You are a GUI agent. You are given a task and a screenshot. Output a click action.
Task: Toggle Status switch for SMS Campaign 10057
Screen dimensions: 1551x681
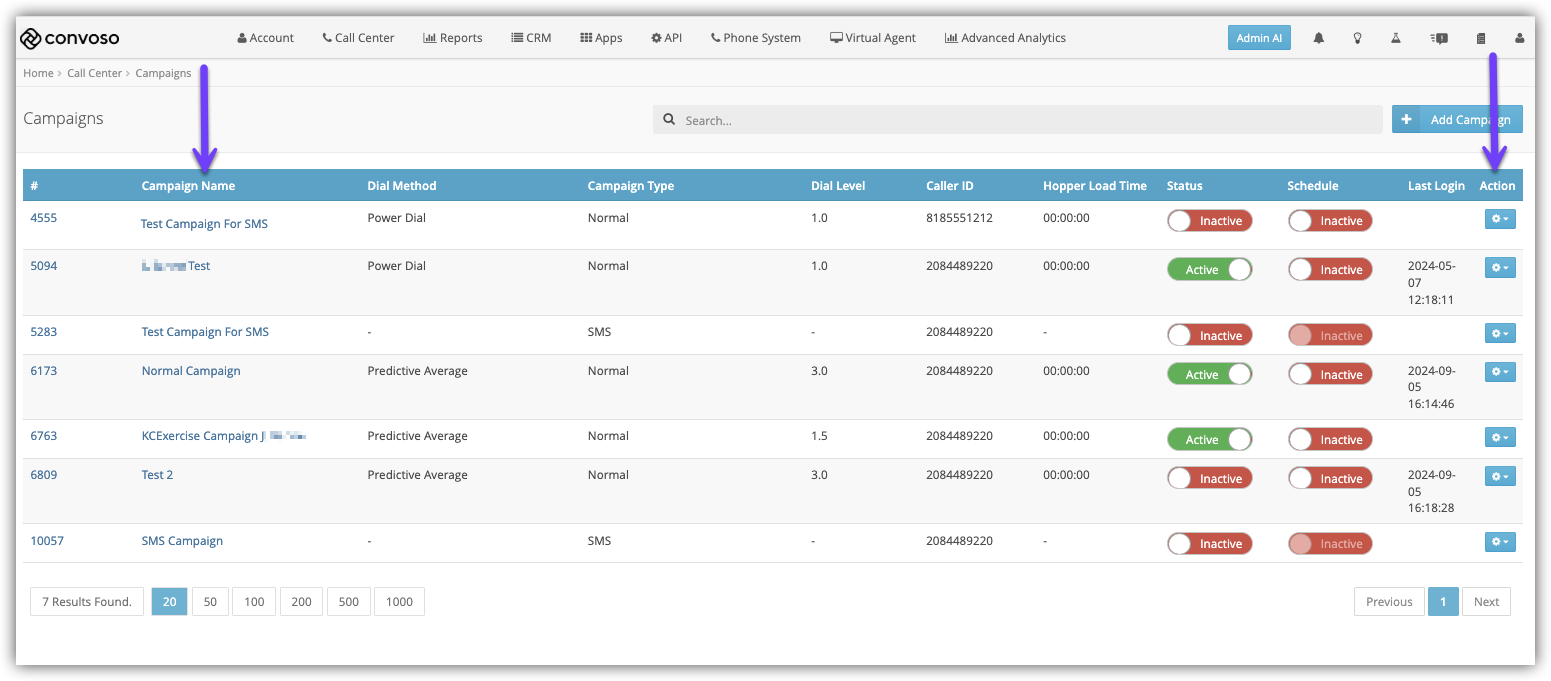point(1210,544)
